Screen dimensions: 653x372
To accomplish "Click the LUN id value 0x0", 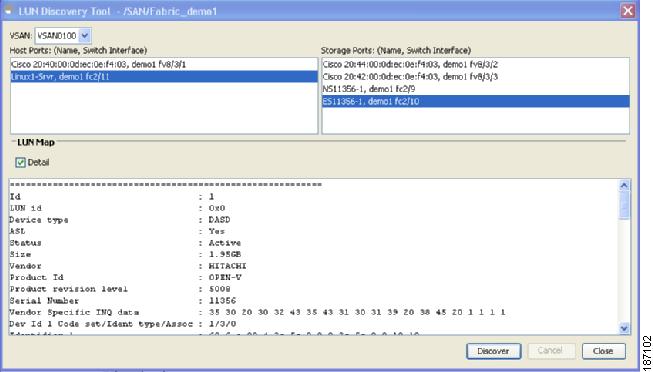I will coord(217,208).
